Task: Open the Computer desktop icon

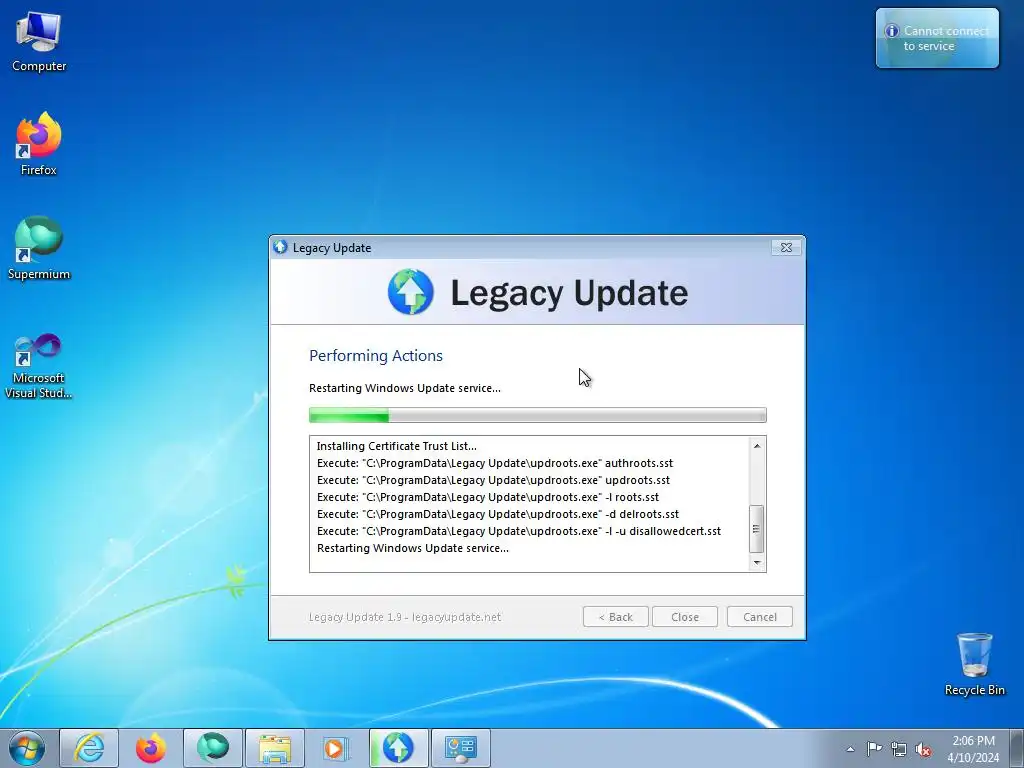Action: tap(39, 41)
